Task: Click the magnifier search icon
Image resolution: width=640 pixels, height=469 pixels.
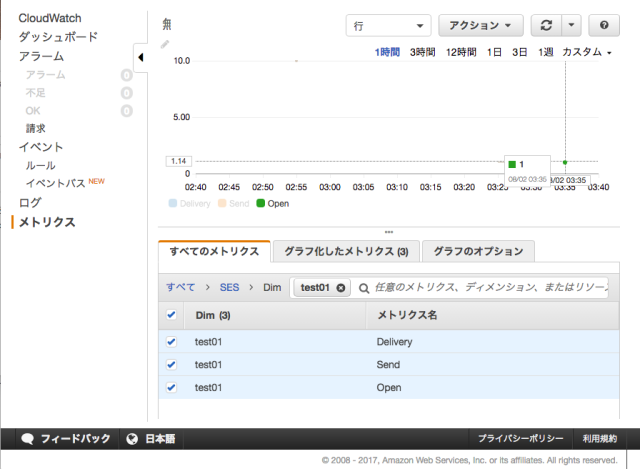Action: coord(363,288)
